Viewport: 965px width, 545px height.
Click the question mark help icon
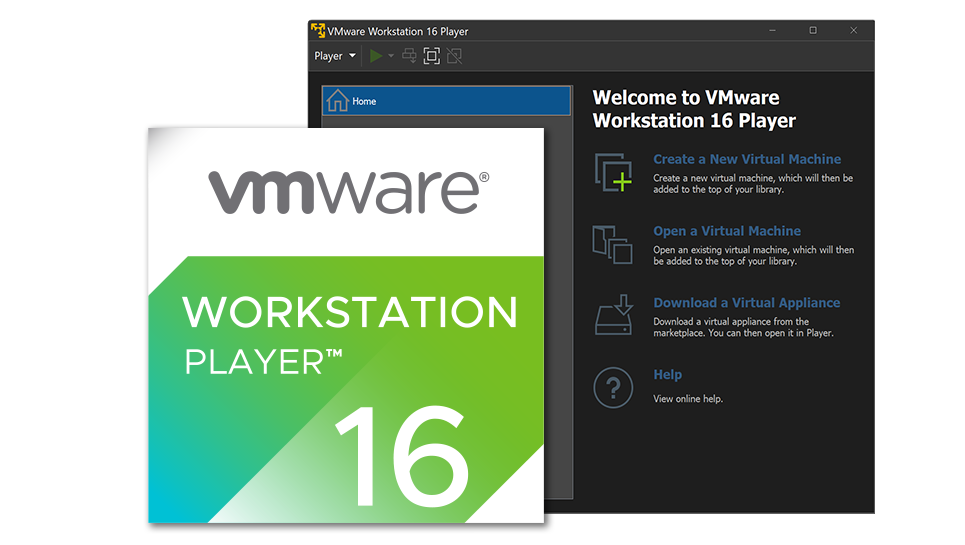coord(613,388)
